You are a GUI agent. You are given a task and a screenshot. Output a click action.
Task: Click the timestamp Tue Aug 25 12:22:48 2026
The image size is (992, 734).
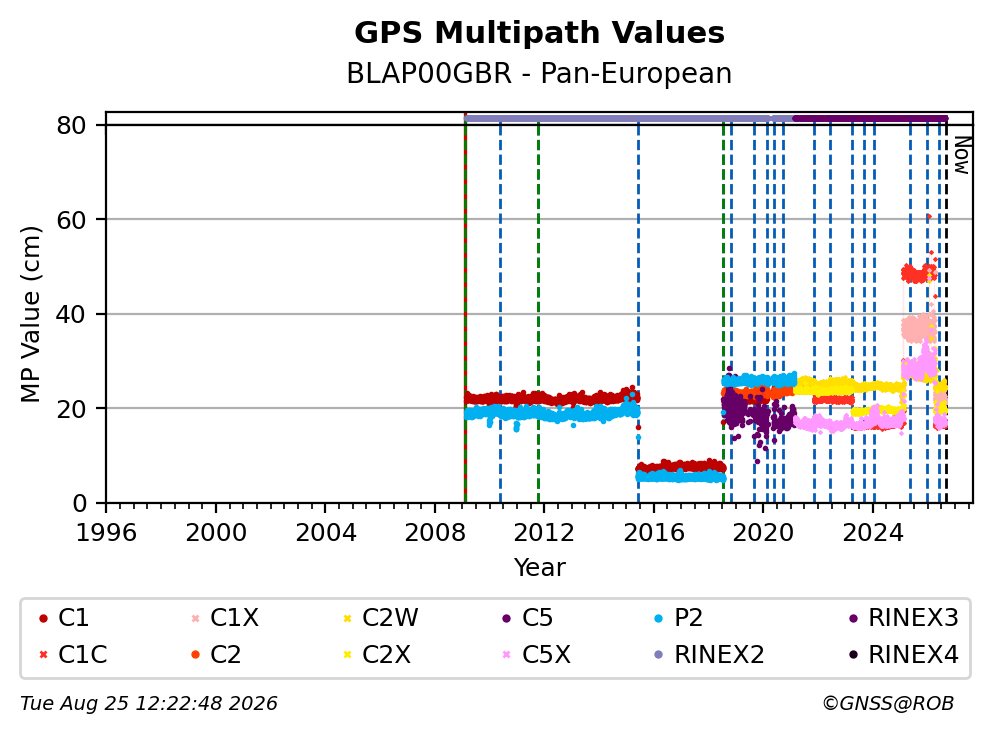point(149,703)
